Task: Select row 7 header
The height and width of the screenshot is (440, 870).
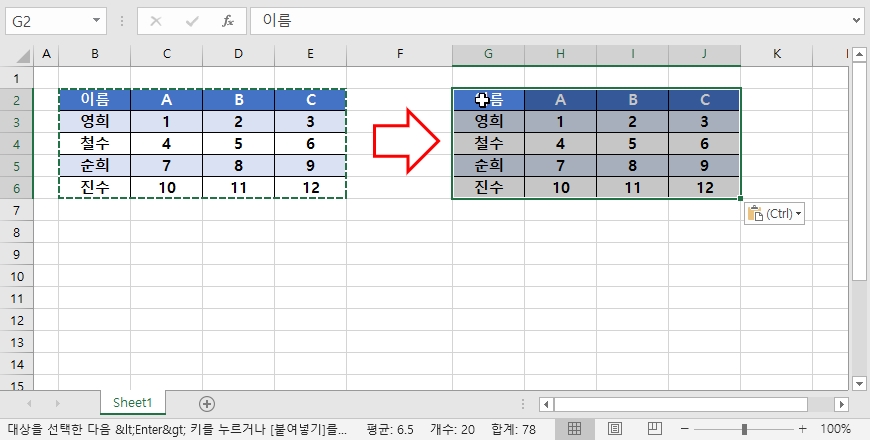Action: coord(17,210)
